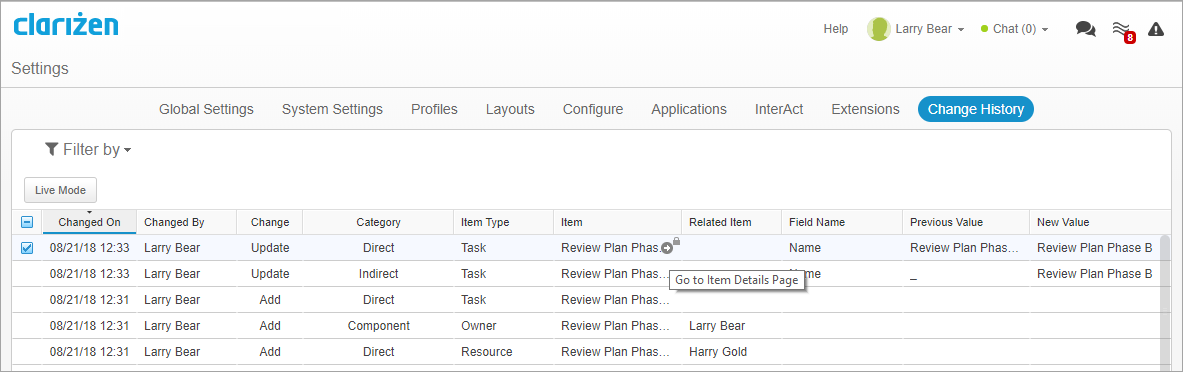Expand the Chat (0) dropdown

(1014, 29)
